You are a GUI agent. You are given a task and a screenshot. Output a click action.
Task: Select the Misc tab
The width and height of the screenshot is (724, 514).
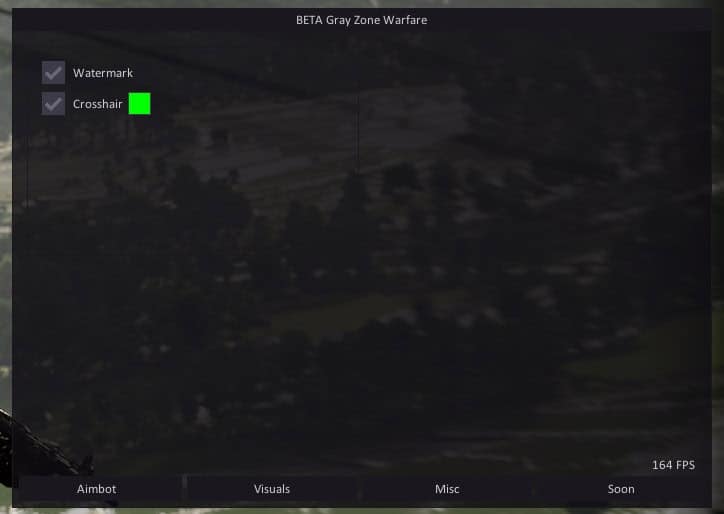pos(447,489)
